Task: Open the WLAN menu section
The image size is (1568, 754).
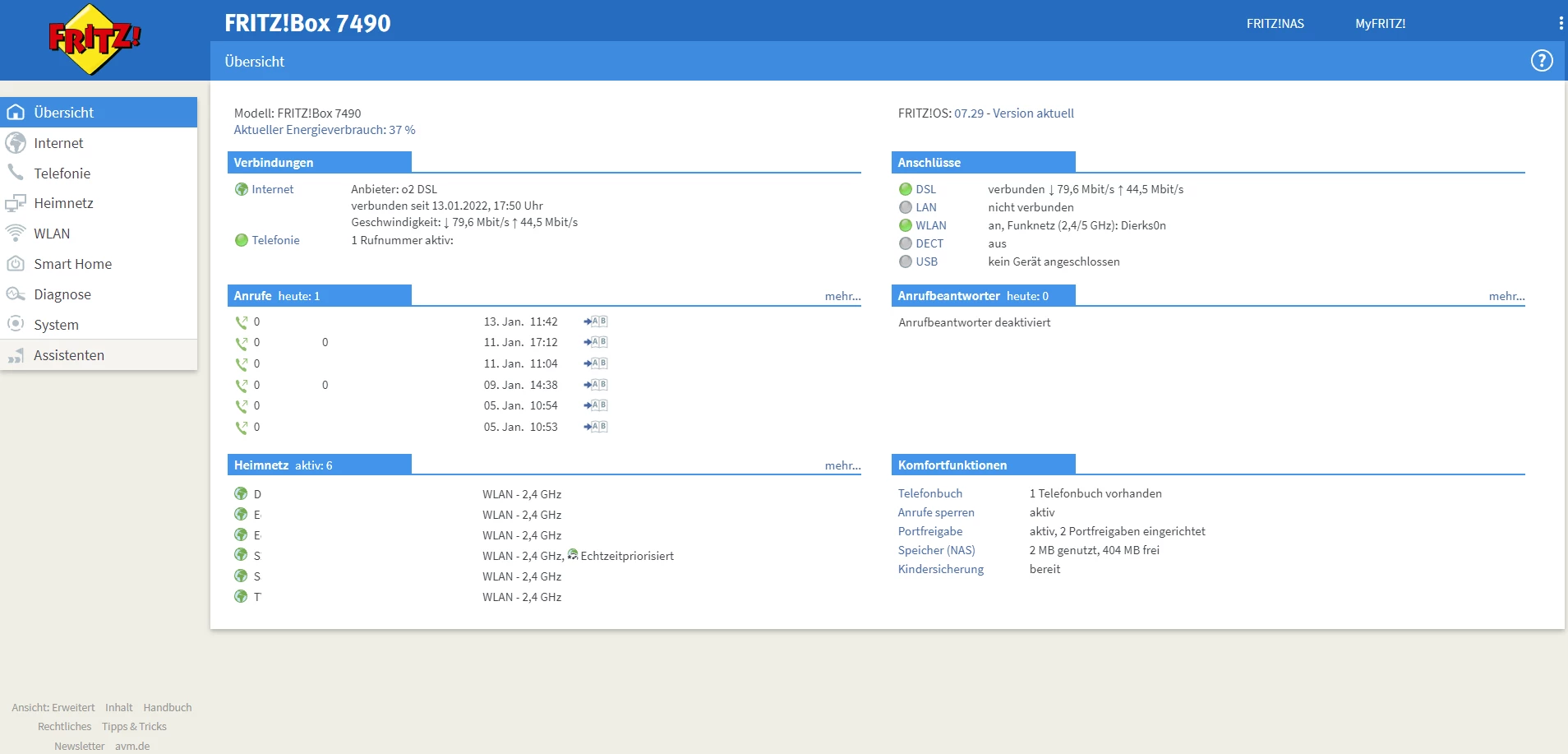Action: (99, 234)
